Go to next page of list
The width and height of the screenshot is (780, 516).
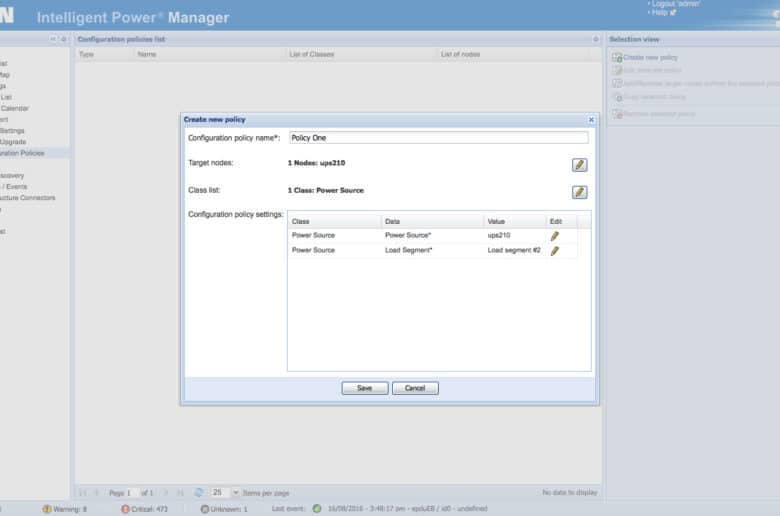tap(166, 493)
